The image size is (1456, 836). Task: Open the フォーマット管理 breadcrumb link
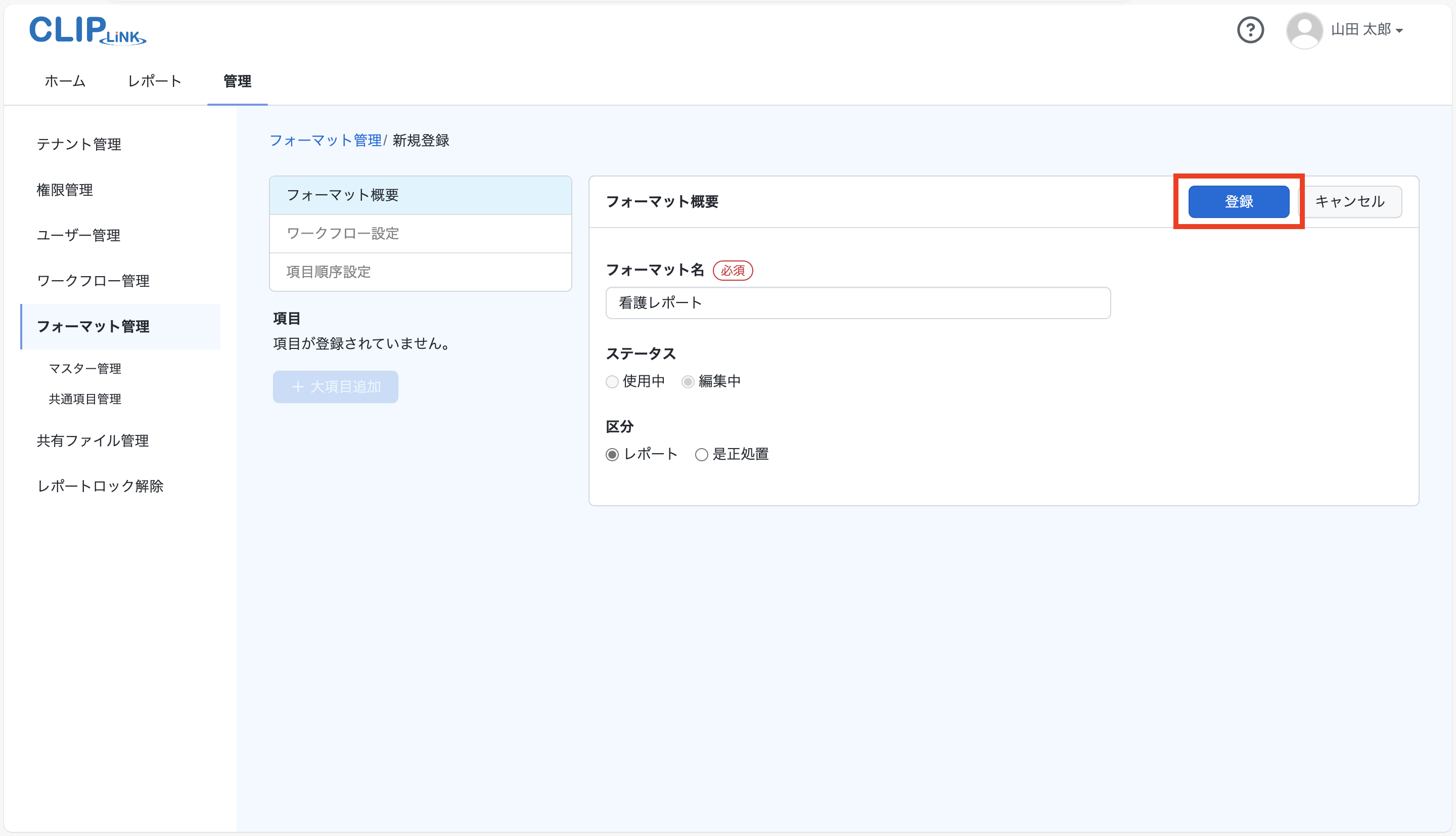click(326, 140)
